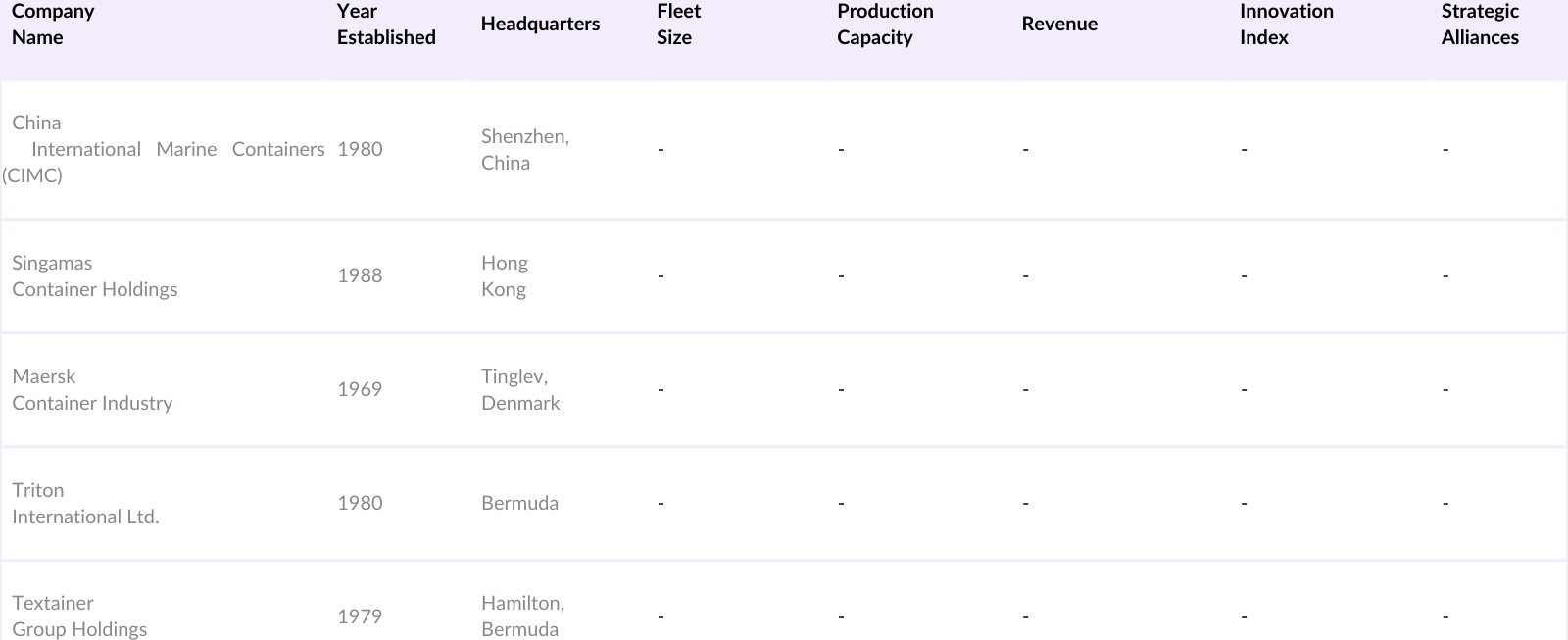Select the Revenue column header
The height and width of the screenshot is (640, 1568).
coord(1059,25)
